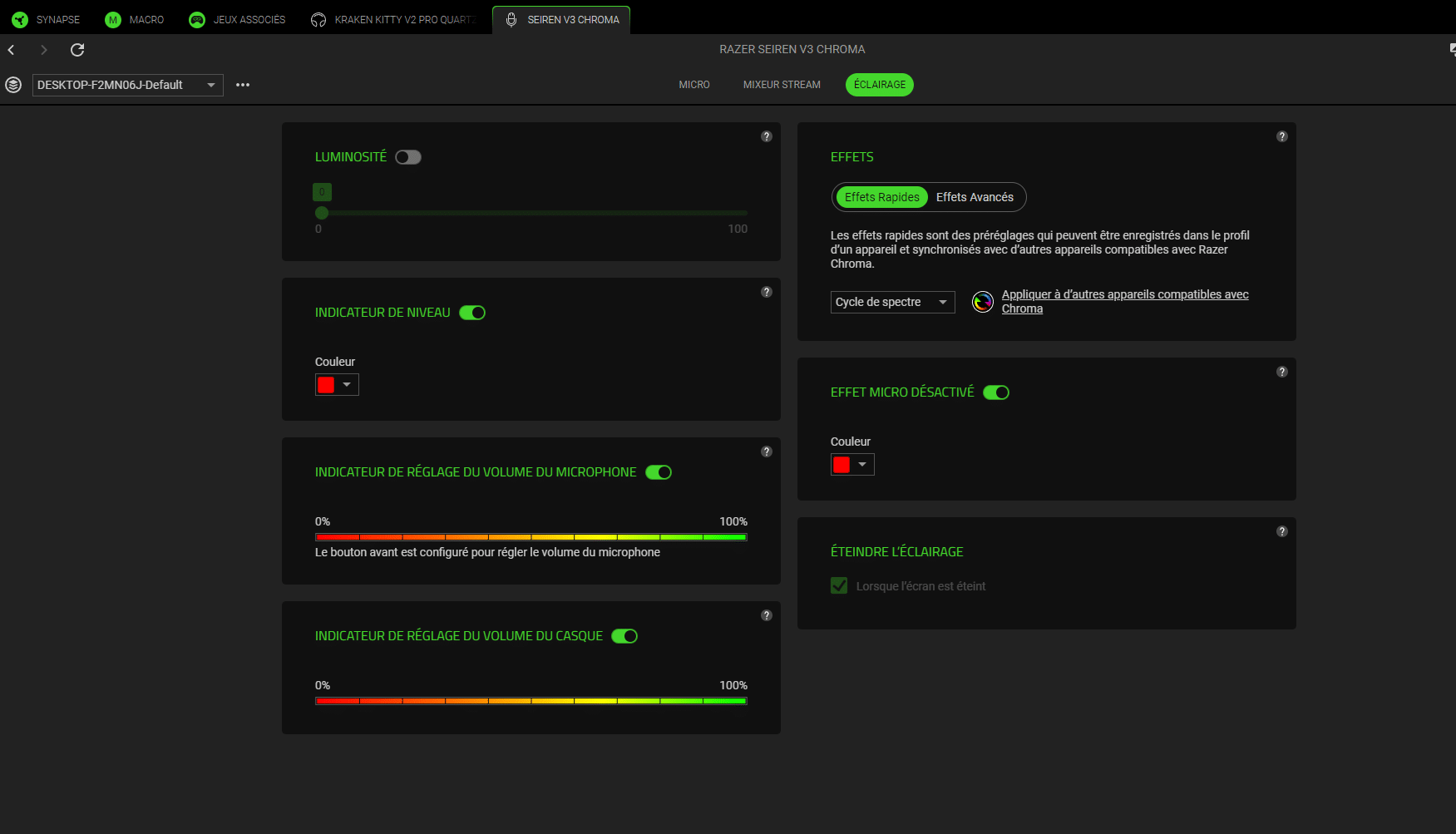
Task: Open help for Éteindre l'éclairage panel
Action: (1282, 531)
